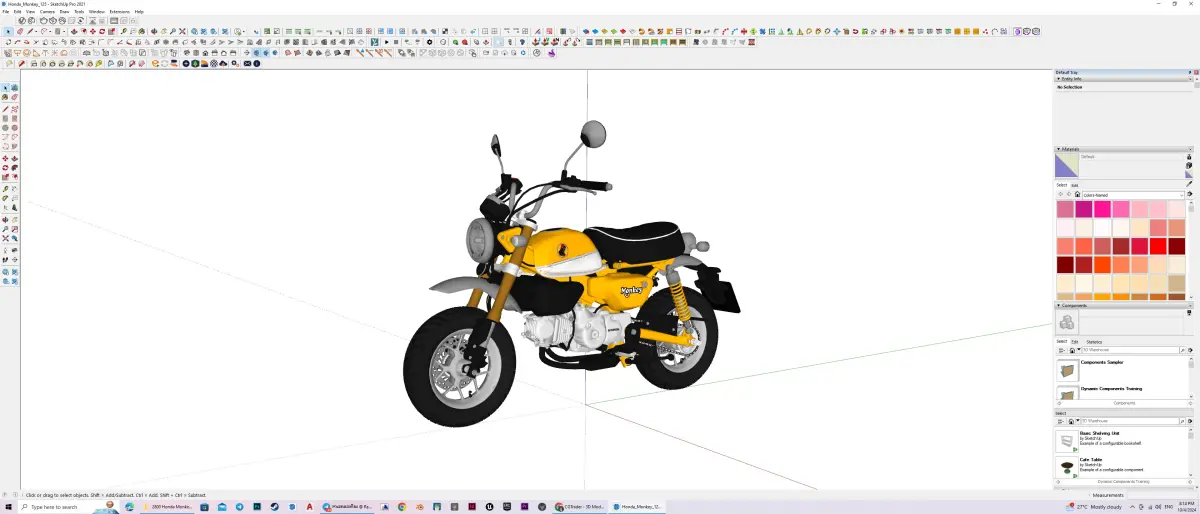
Task: Open the File menu
Action: 5,11
